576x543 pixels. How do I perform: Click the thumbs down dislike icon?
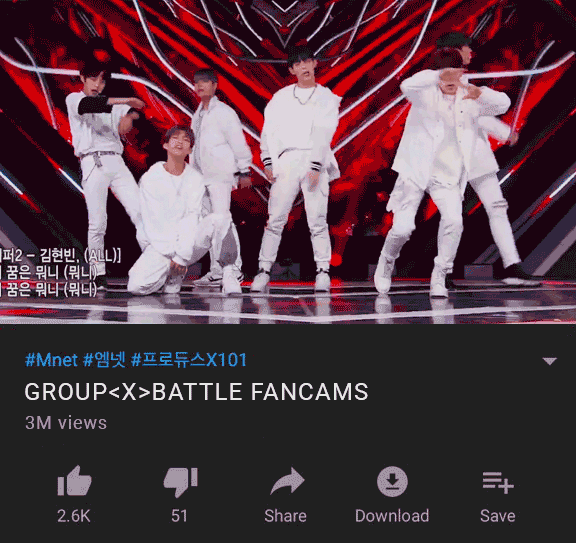point(180,482)
